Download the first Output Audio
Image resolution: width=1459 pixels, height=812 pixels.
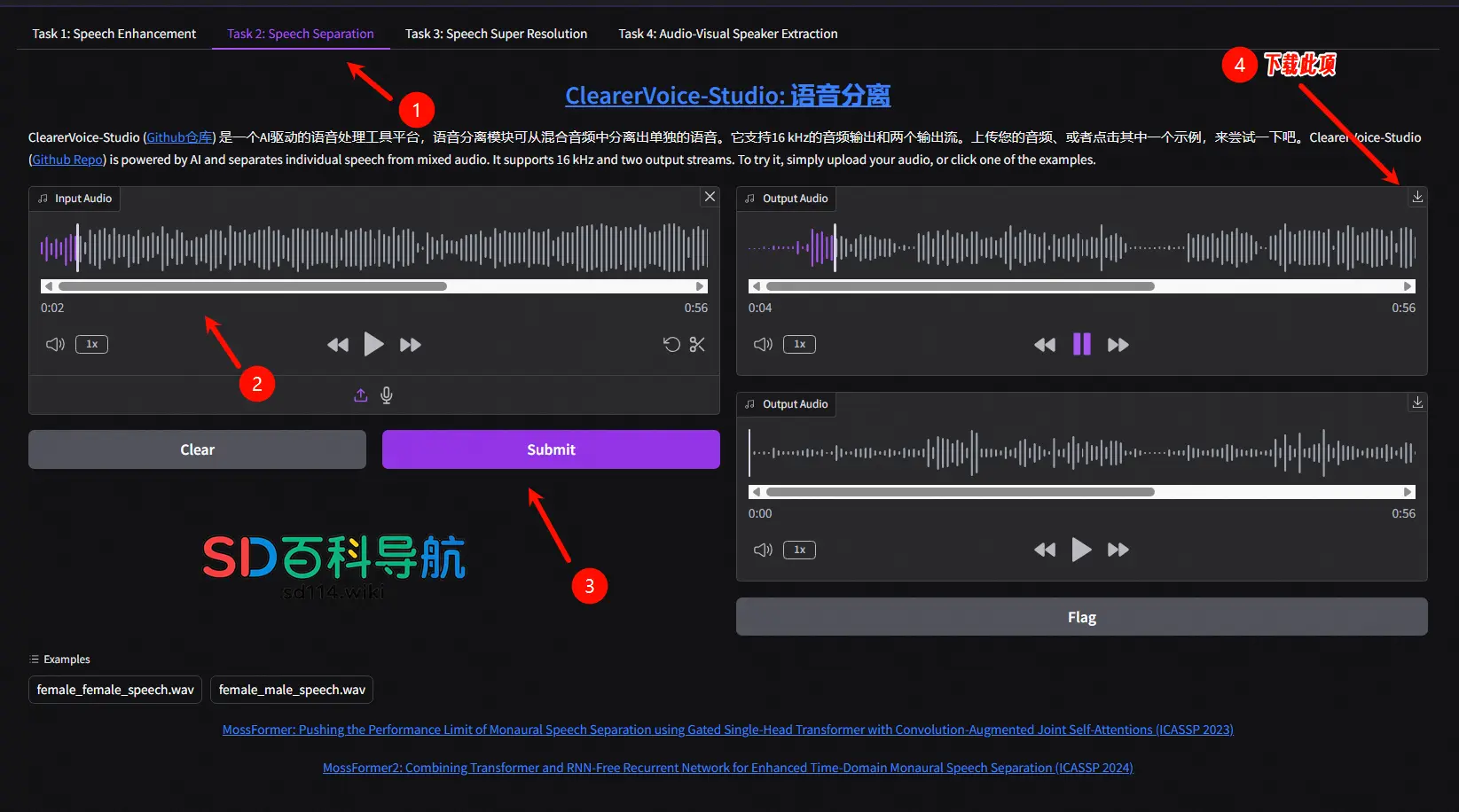[x=1417, y=197]
